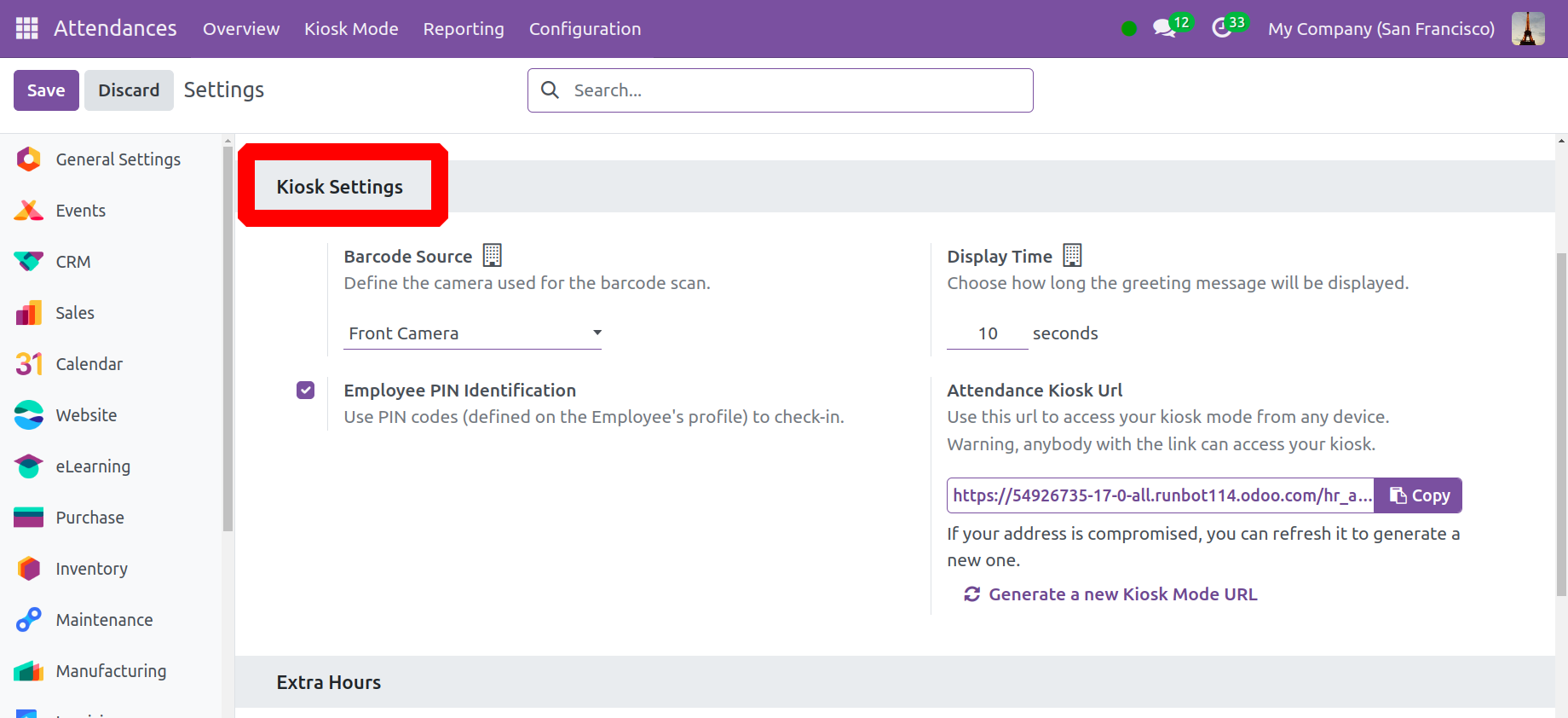Screen dimensions: 1568x718
Task: Discard the settings changes
Action: pos(129,90)
